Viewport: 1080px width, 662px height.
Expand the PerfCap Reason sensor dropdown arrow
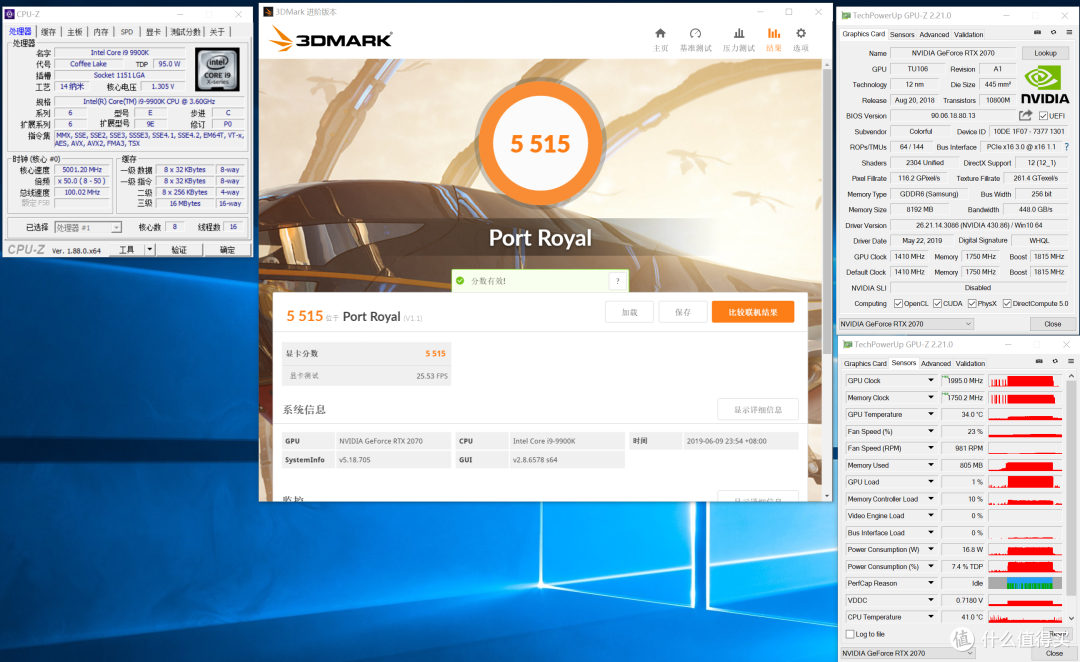931,583
